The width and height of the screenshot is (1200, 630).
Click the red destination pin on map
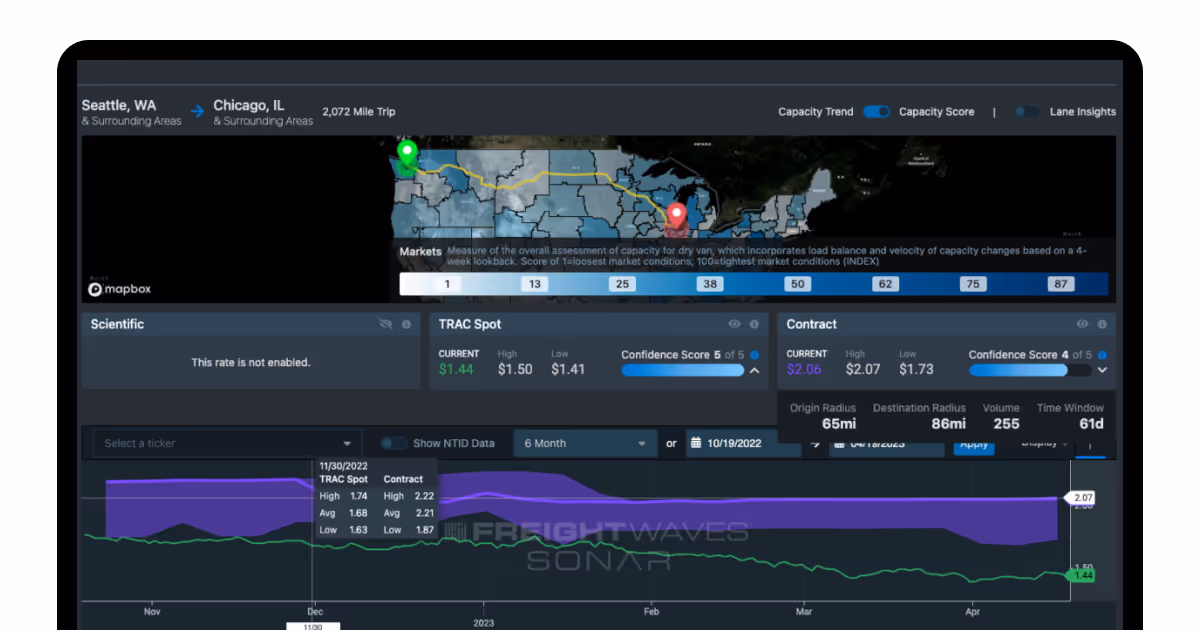(x=677, y=216)
